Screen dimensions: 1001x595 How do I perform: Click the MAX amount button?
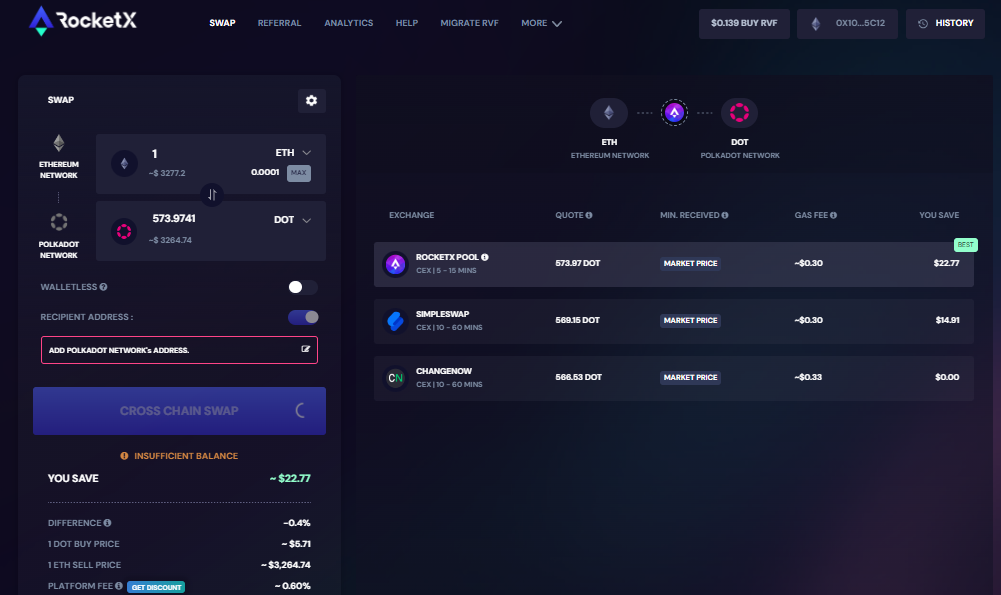299,173
